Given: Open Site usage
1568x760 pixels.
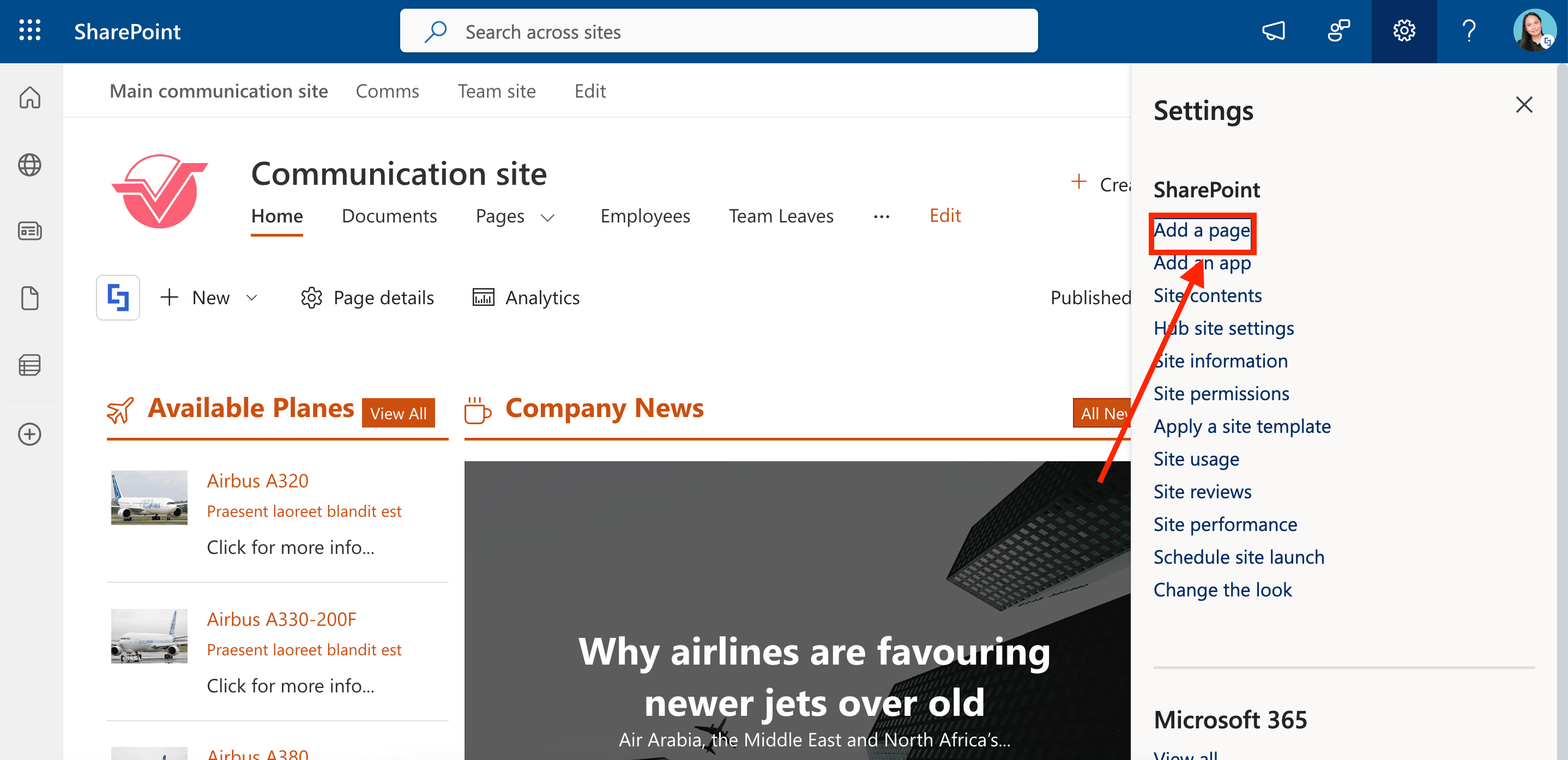Looking at the screenshot, I should coord(1196,460).
